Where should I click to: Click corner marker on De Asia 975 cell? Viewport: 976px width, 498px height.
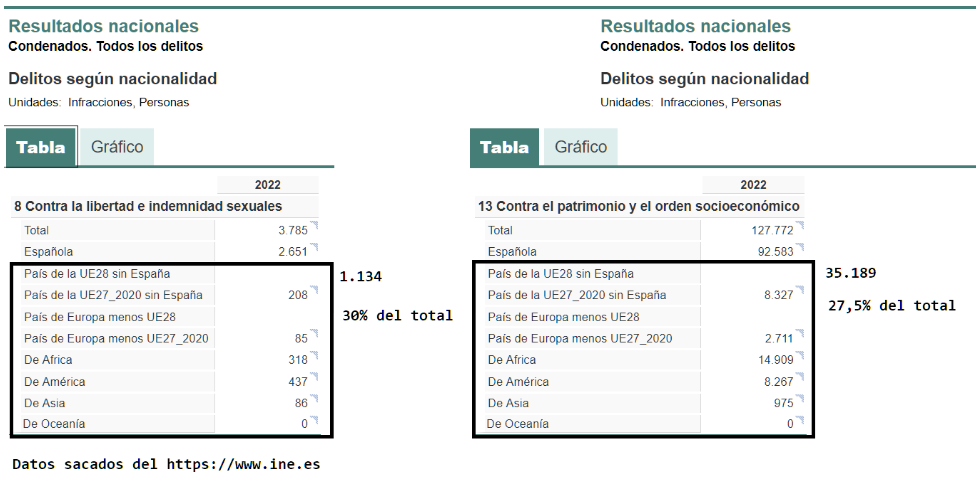point(800,398)
